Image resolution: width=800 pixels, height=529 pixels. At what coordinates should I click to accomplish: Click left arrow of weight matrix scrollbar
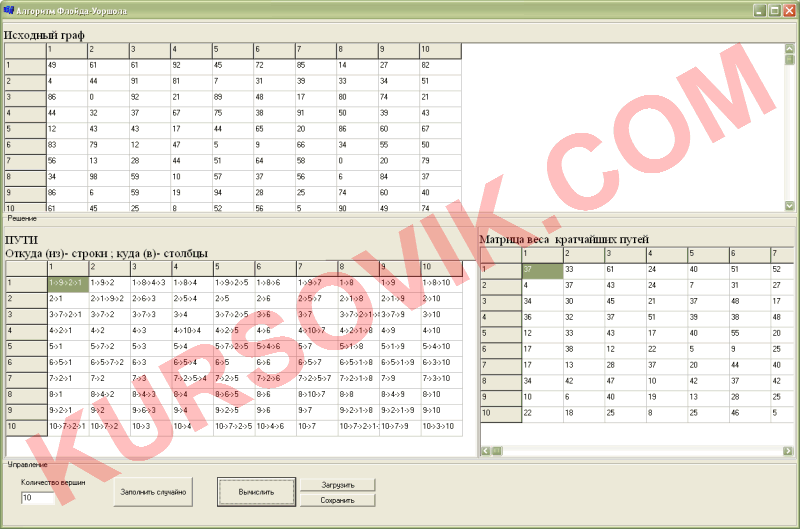(486, 451)
